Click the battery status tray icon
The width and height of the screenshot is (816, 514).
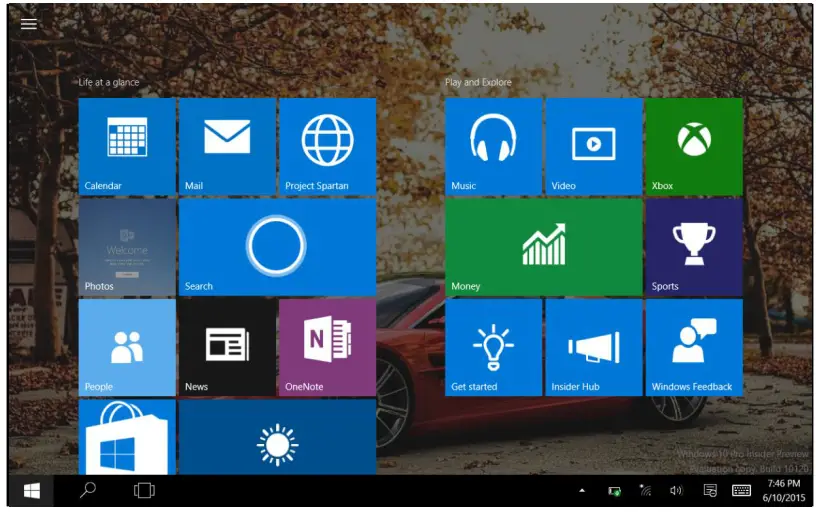[615, 491]
